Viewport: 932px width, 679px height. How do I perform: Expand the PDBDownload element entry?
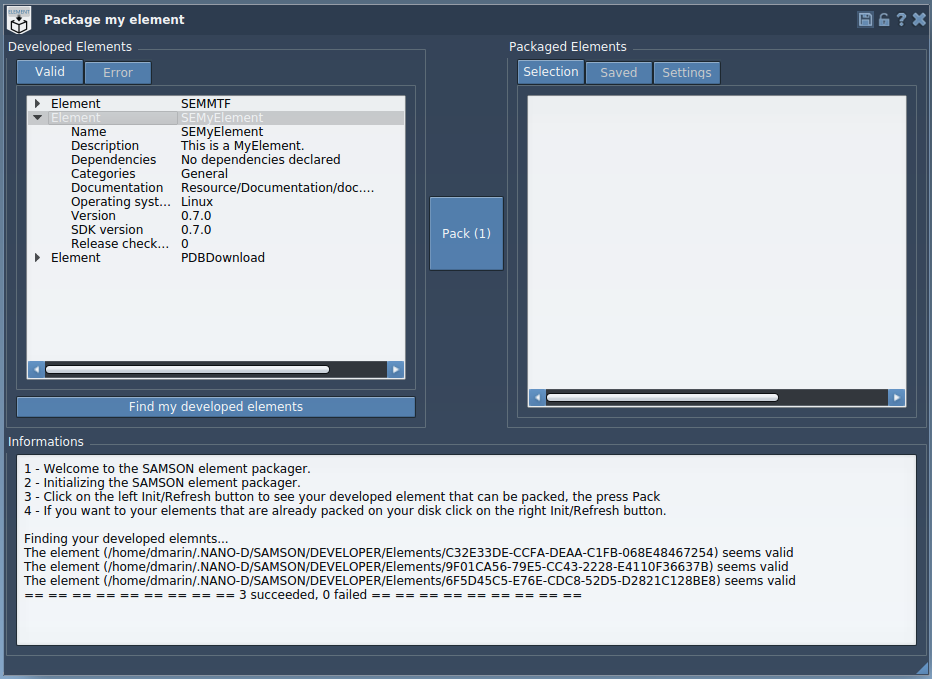click(37, 257)
